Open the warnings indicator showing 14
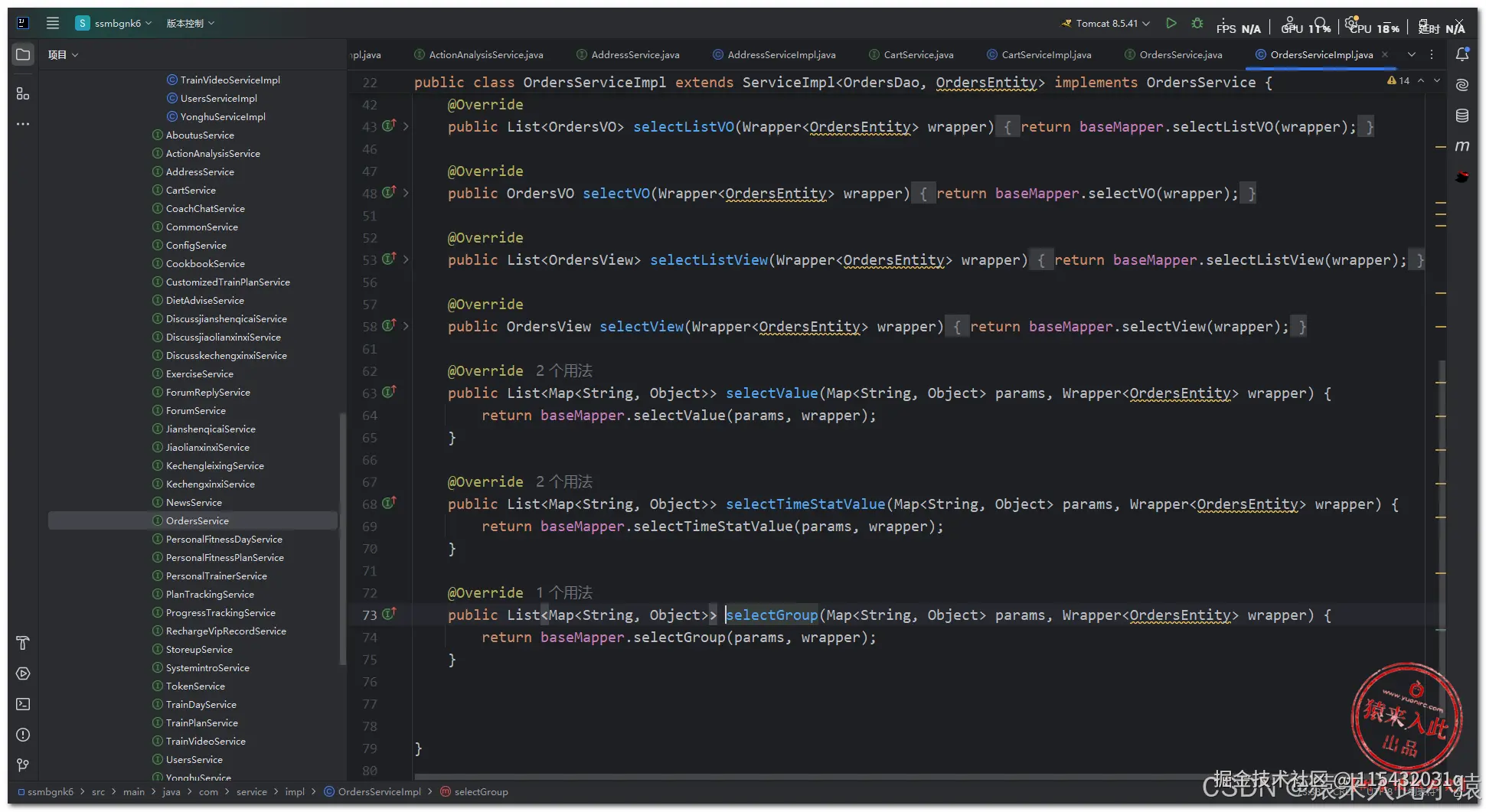The image size is (1486, 812). click(1398, 80)
